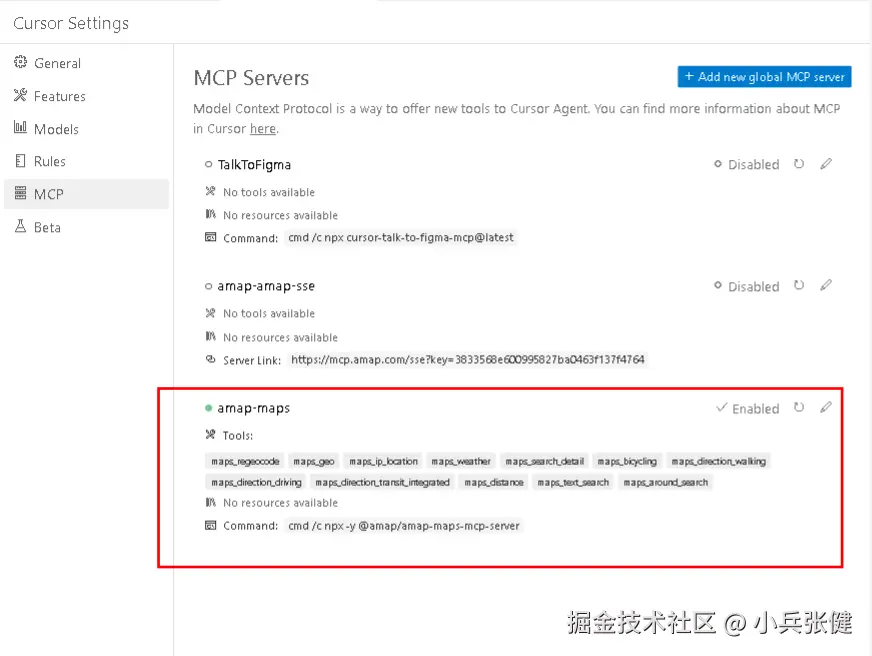
Task: Click the maps_direction_transit_integrated tool tag
Action: click(x=382, y=482)
